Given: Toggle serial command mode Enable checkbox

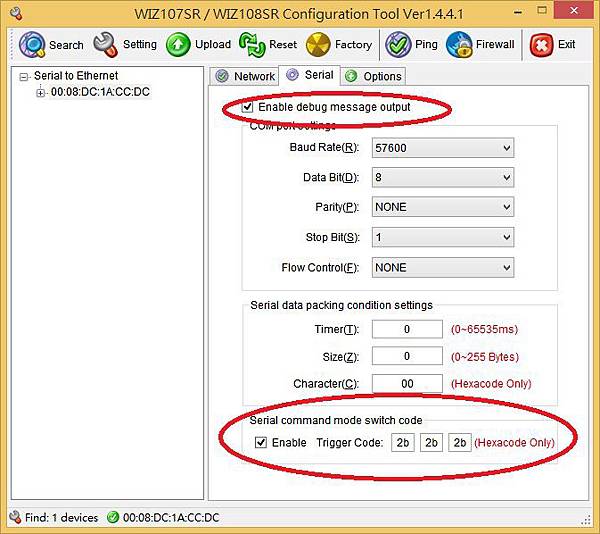Looking at the screenshot, I should click(x=261, y=443).
